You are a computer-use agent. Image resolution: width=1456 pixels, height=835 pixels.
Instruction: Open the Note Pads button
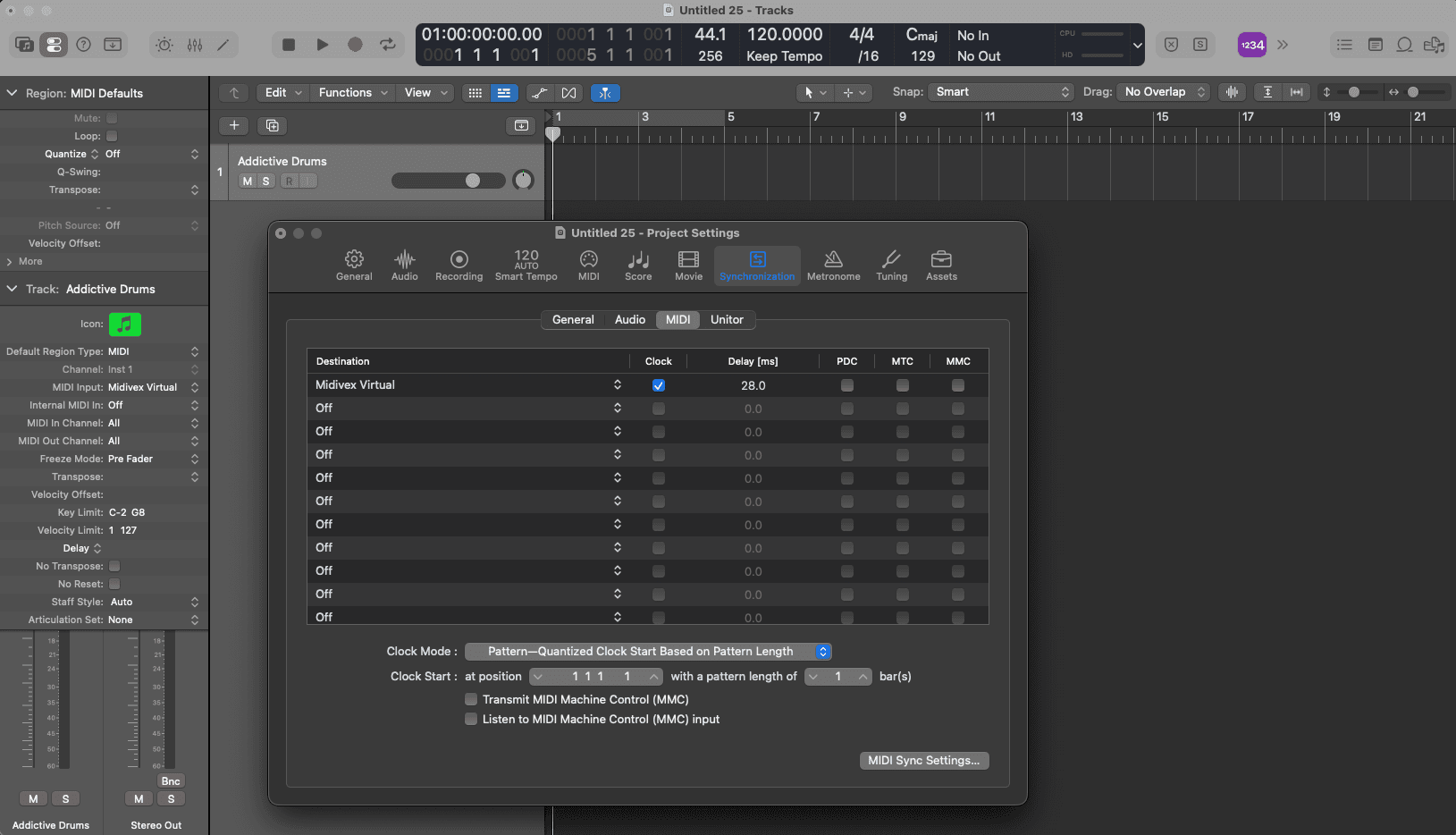pyautogui.click(x=1376, y=45)
